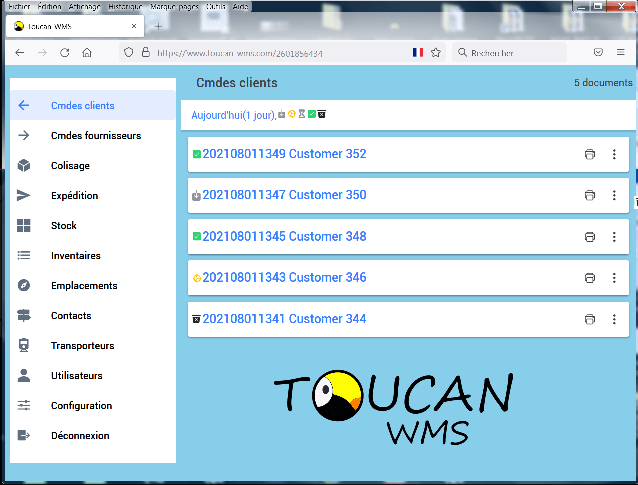Click the Contacts signpost icon

point(24,315)
